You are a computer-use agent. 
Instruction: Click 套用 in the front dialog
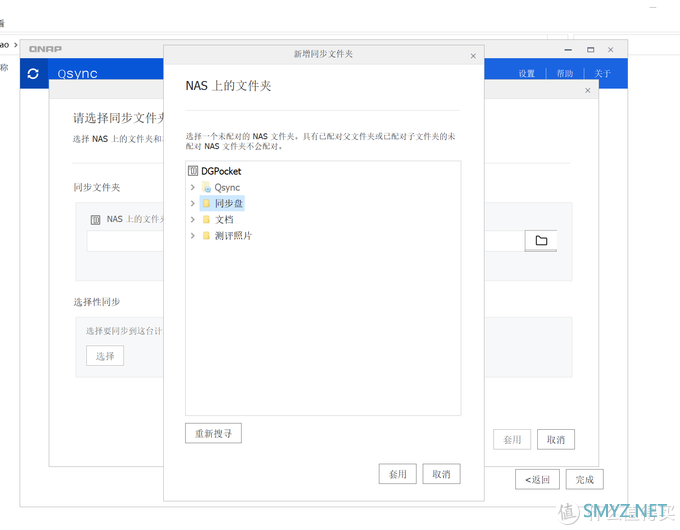[398, 474]
